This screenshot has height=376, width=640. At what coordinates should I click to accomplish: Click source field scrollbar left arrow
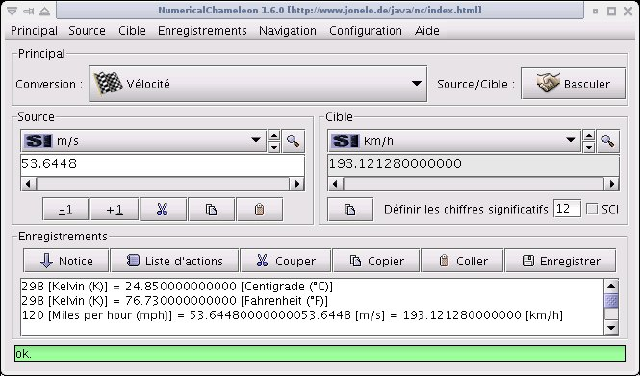[x=28, y=184]
